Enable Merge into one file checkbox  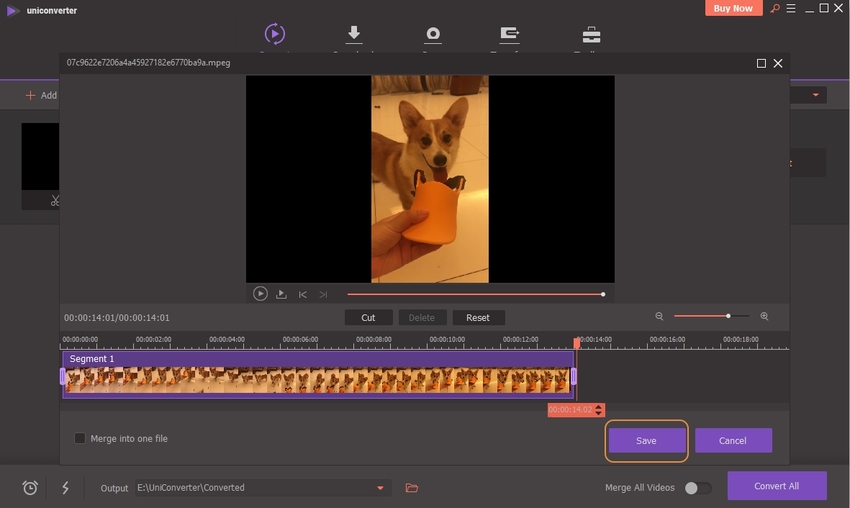(x=80, y=438)
